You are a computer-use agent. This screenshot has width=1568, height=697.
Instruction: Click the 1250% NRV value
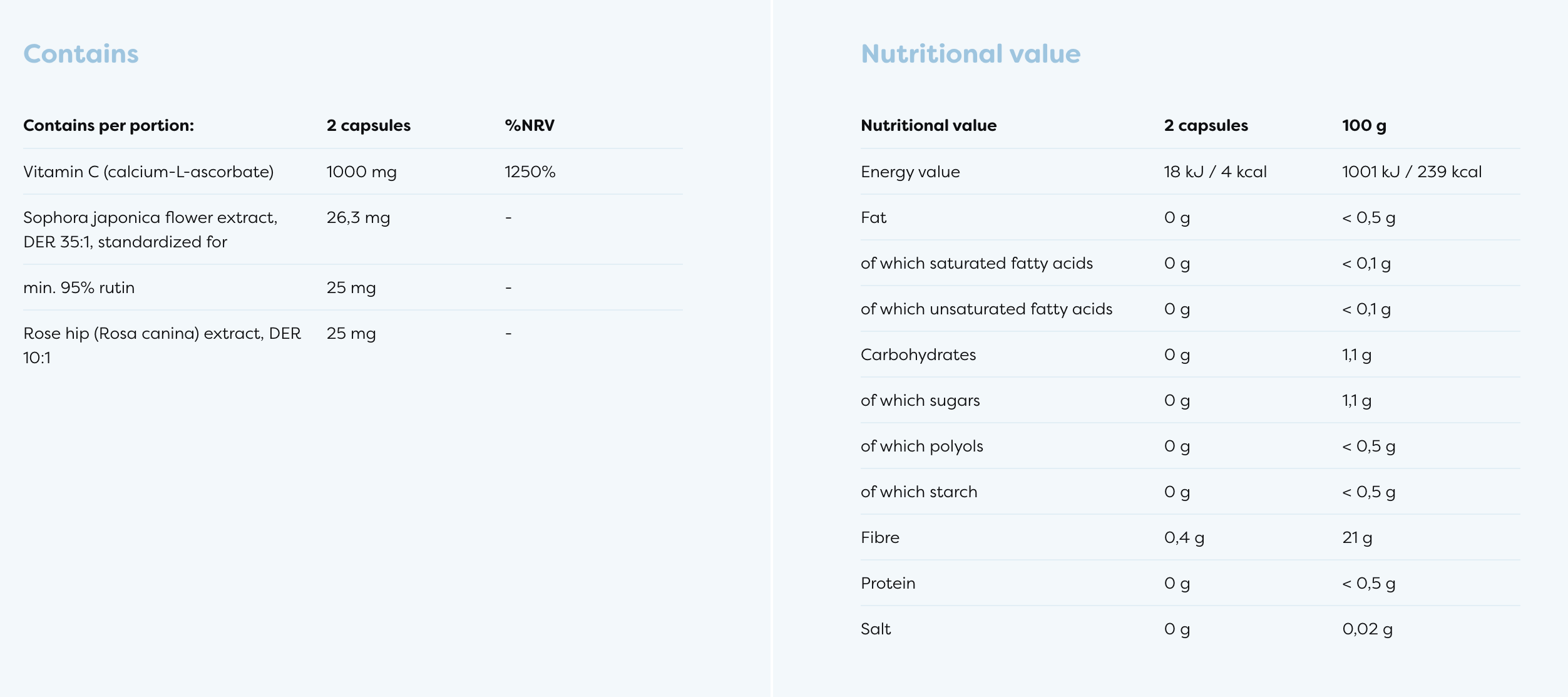point(530,172)
